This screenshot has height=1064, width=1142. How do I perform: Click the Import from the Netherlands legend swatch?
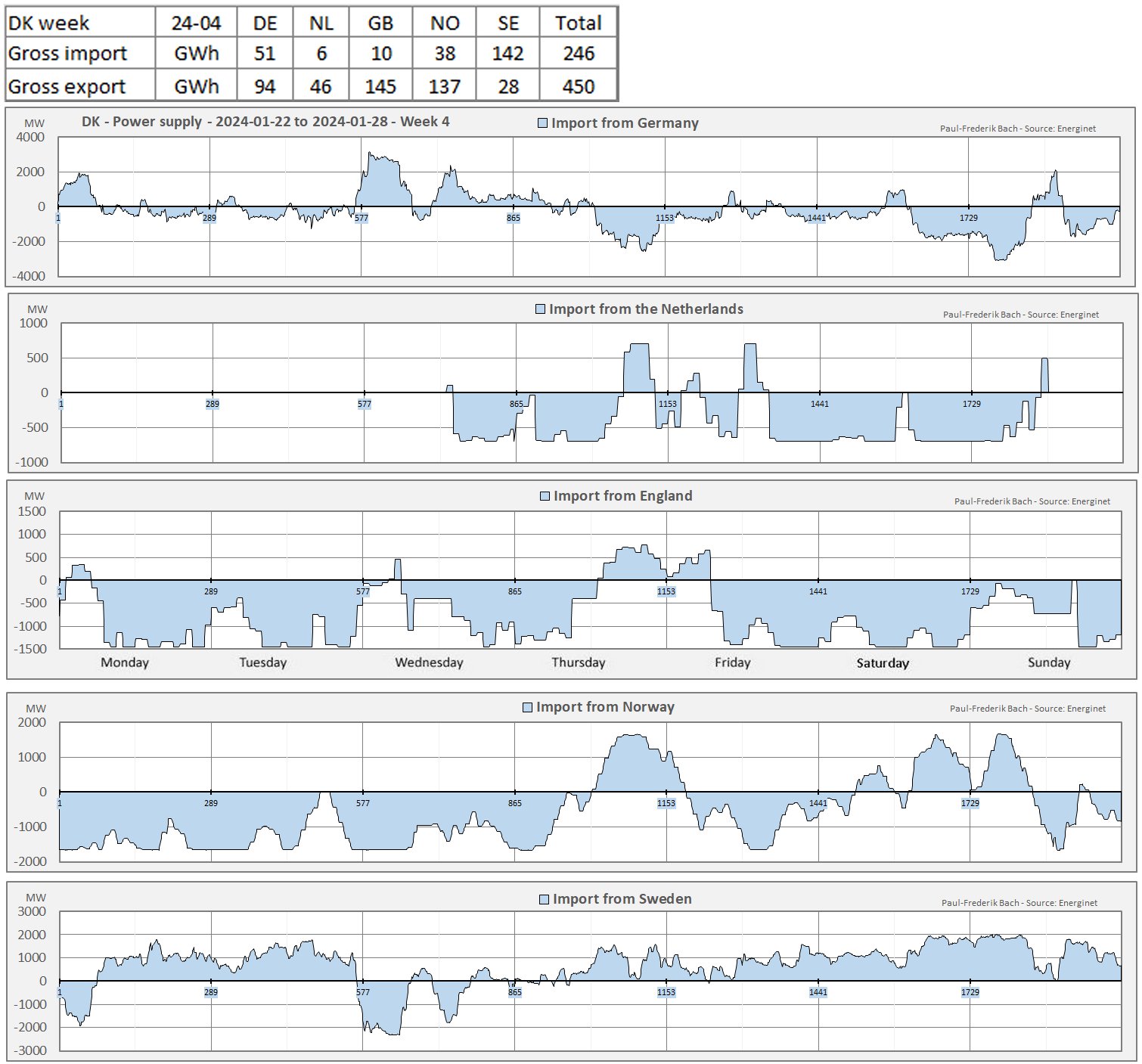540,309
